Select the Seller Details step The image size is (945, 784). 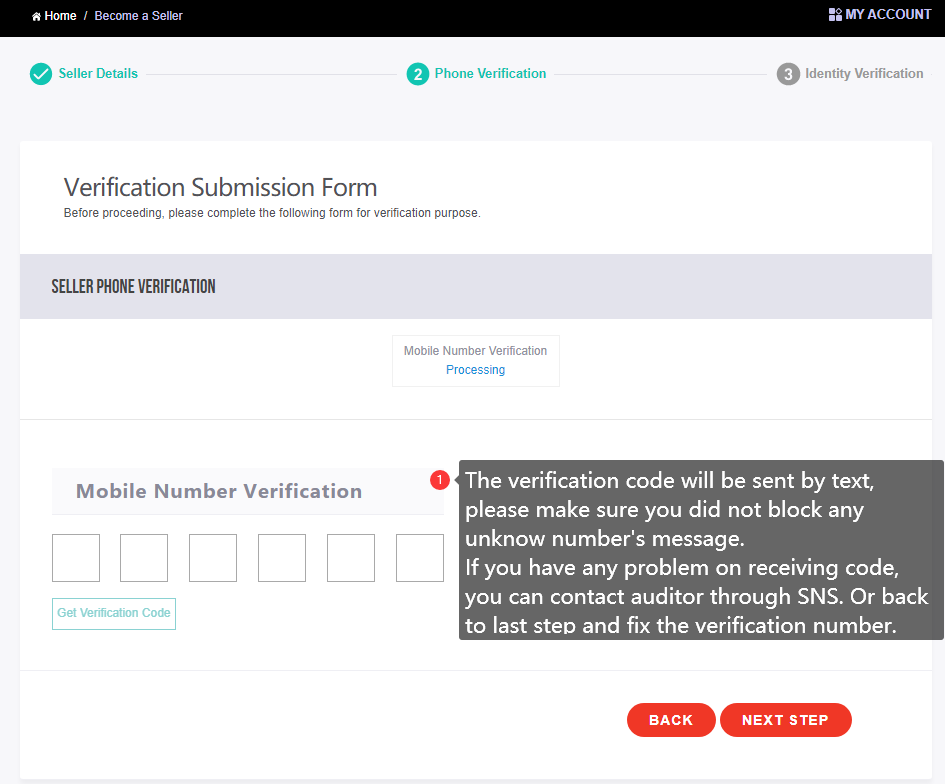(x=98, y=74)
